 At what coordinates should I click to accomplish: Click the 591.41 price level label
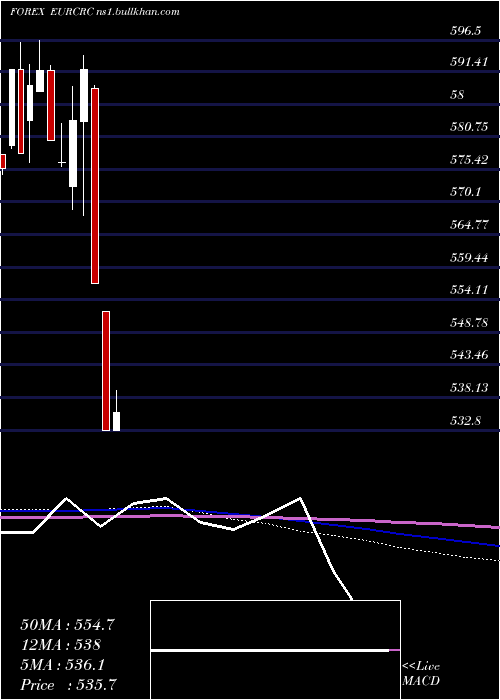[468, 62]
